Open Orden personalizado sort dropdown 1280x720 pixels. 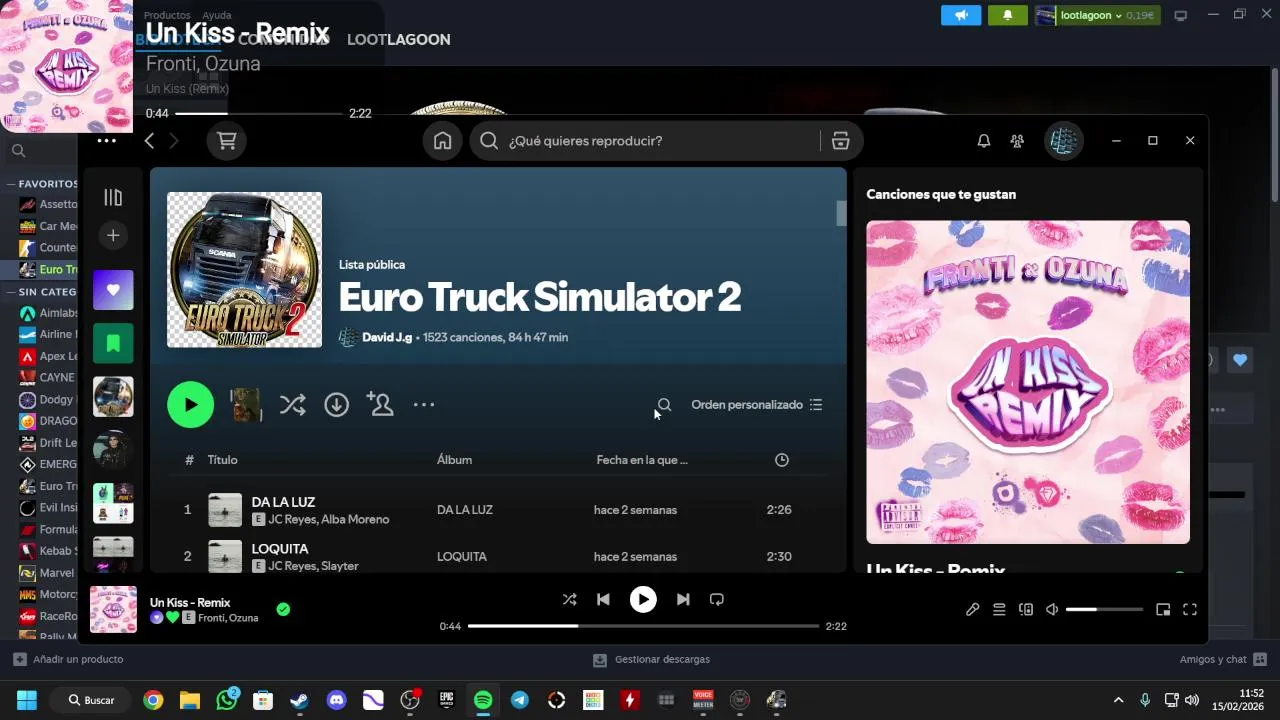757,405
